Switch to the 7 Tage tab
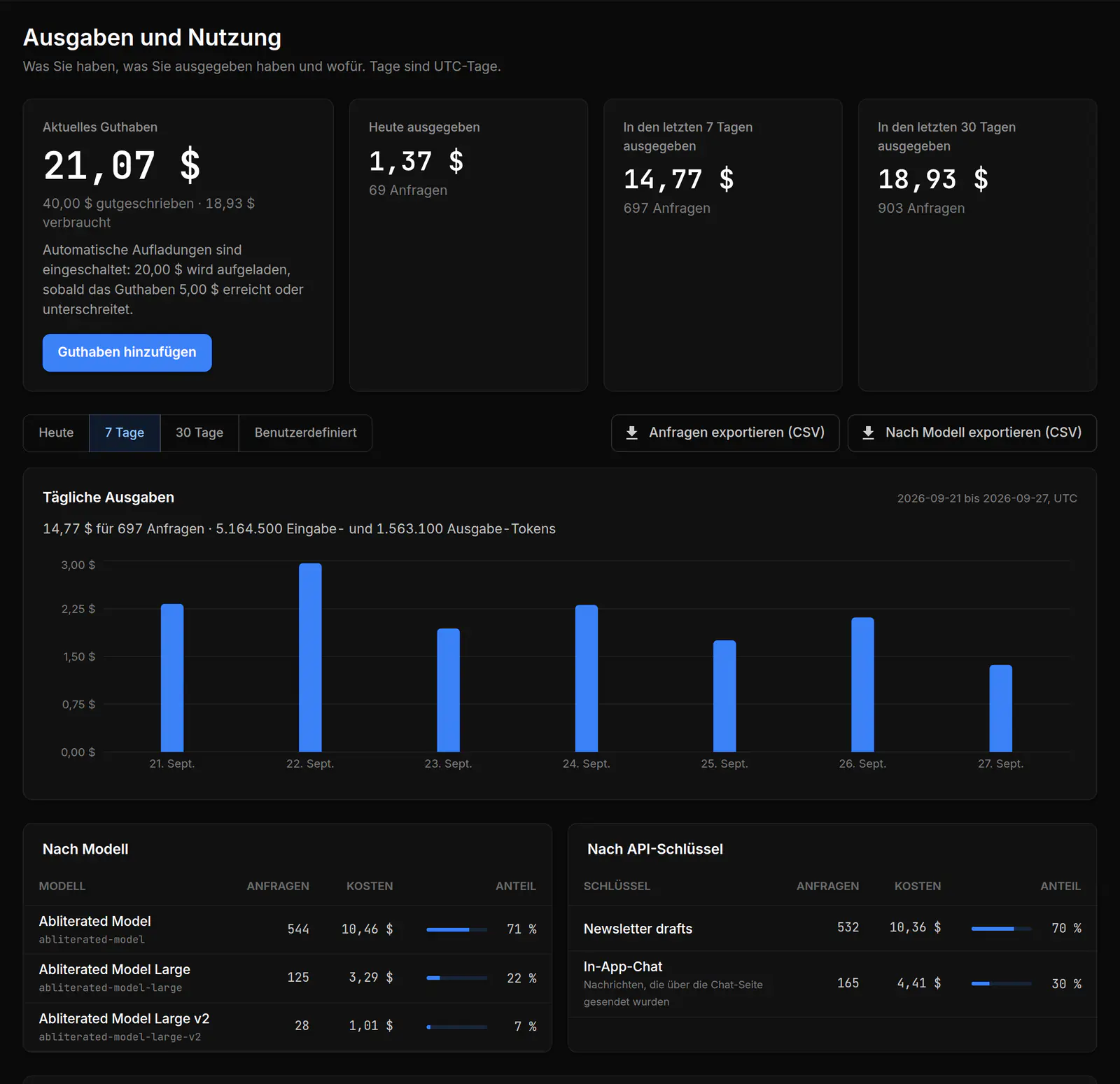This screenshot has height=1084, width=1120. [125, 433]
